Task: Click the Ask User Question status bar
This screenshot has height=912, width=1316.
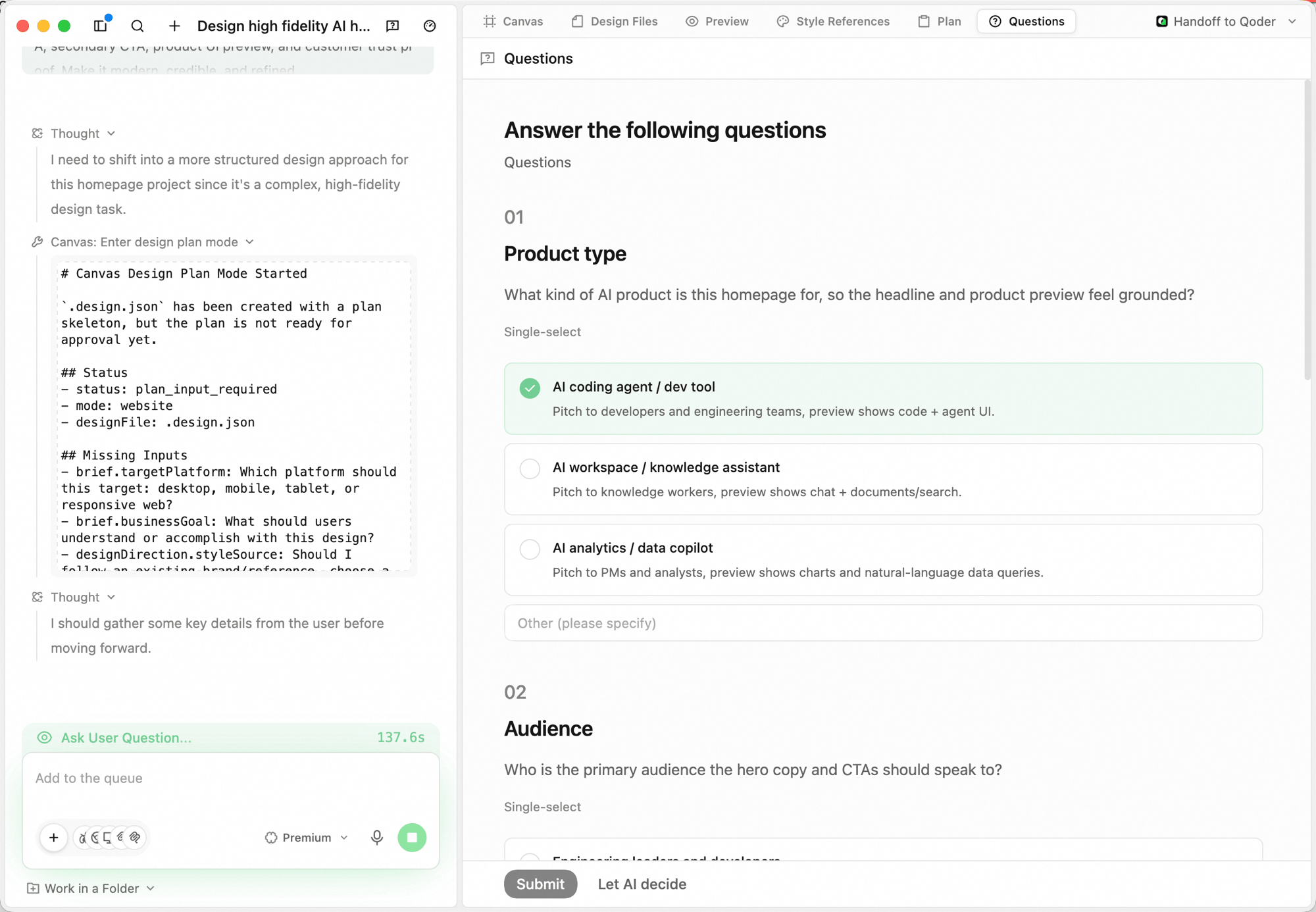Action: click(230, 738)
